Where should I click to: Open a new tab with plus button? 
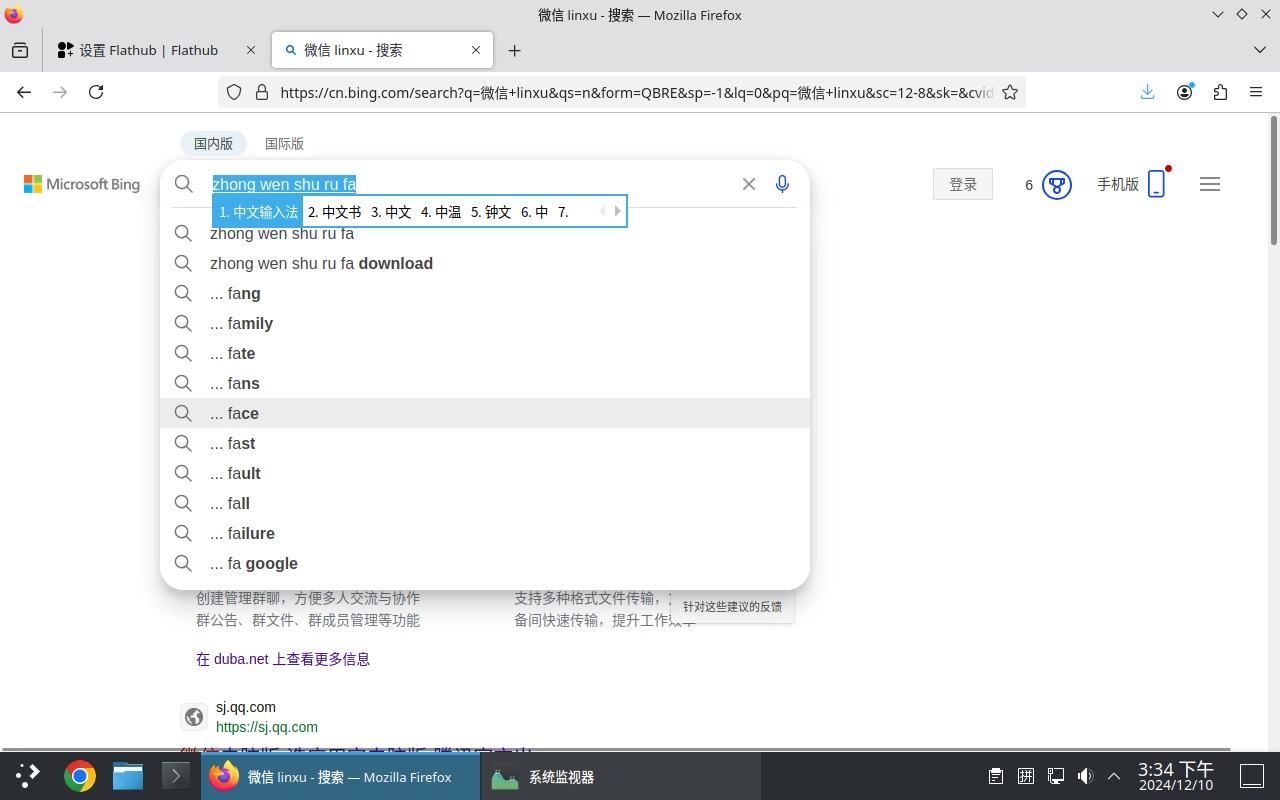[x=514, y=50]
